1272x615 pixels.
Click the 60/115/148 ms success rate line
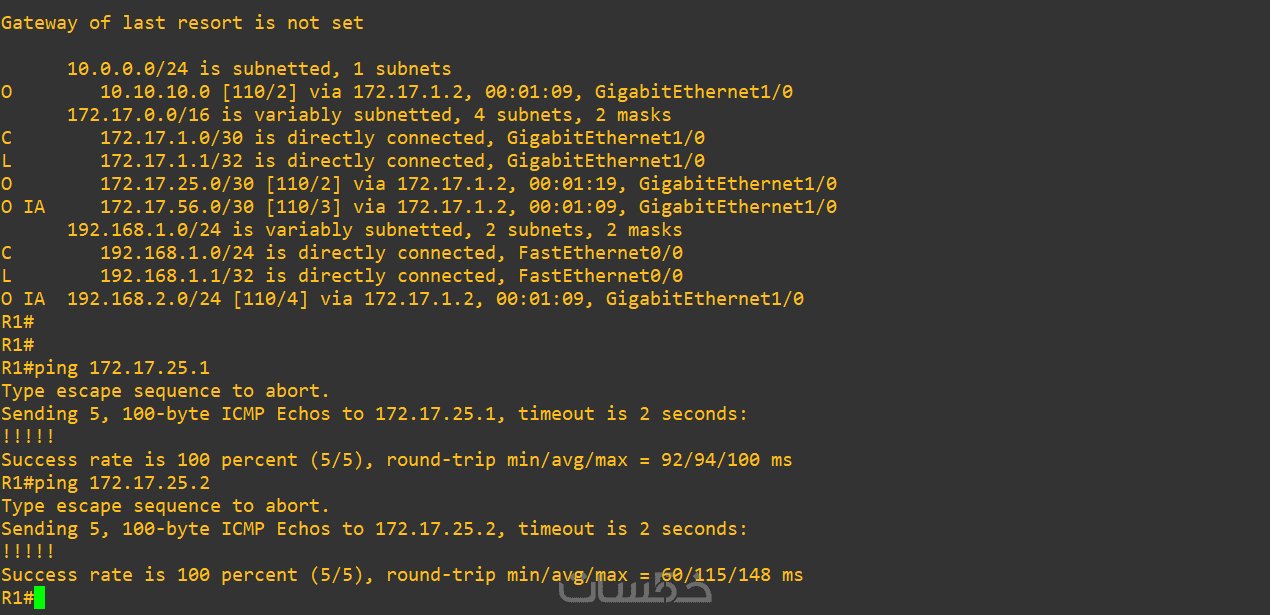401,575
